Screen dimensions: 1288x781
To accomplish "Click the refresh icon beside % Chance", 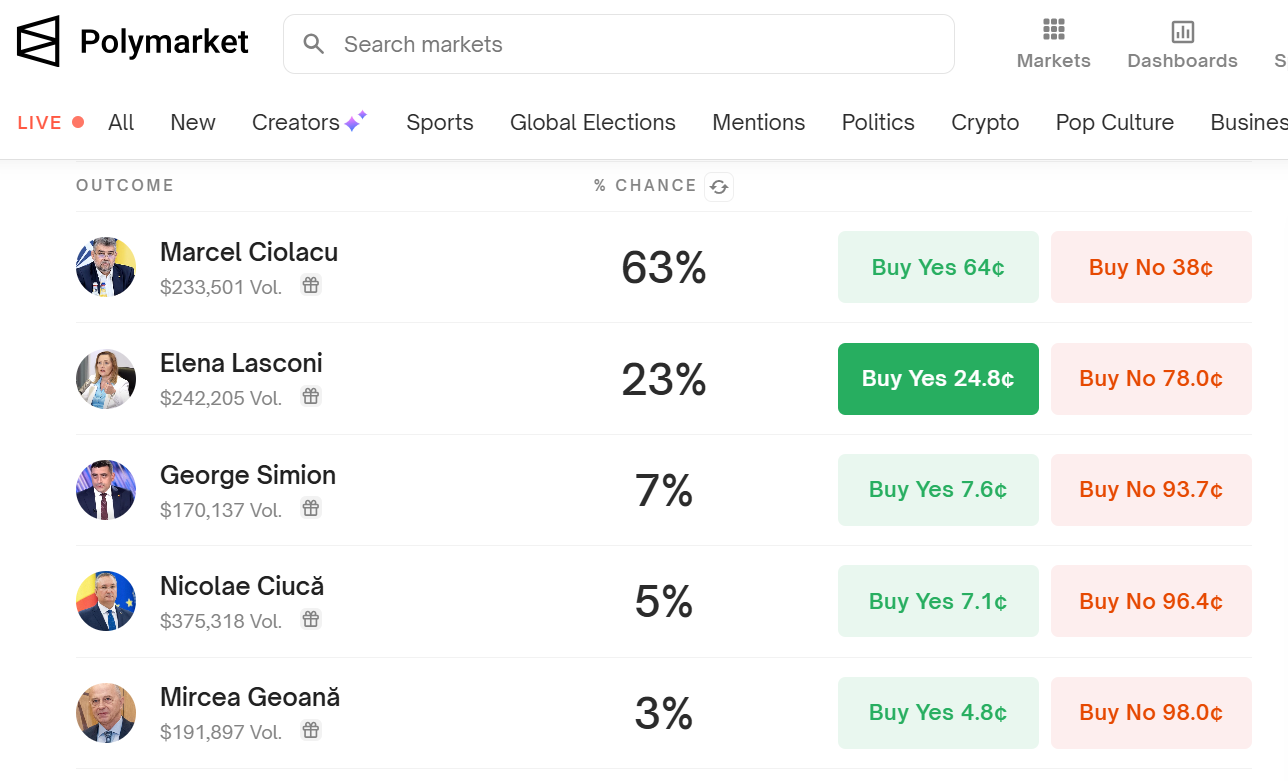I will coord(719,187).
